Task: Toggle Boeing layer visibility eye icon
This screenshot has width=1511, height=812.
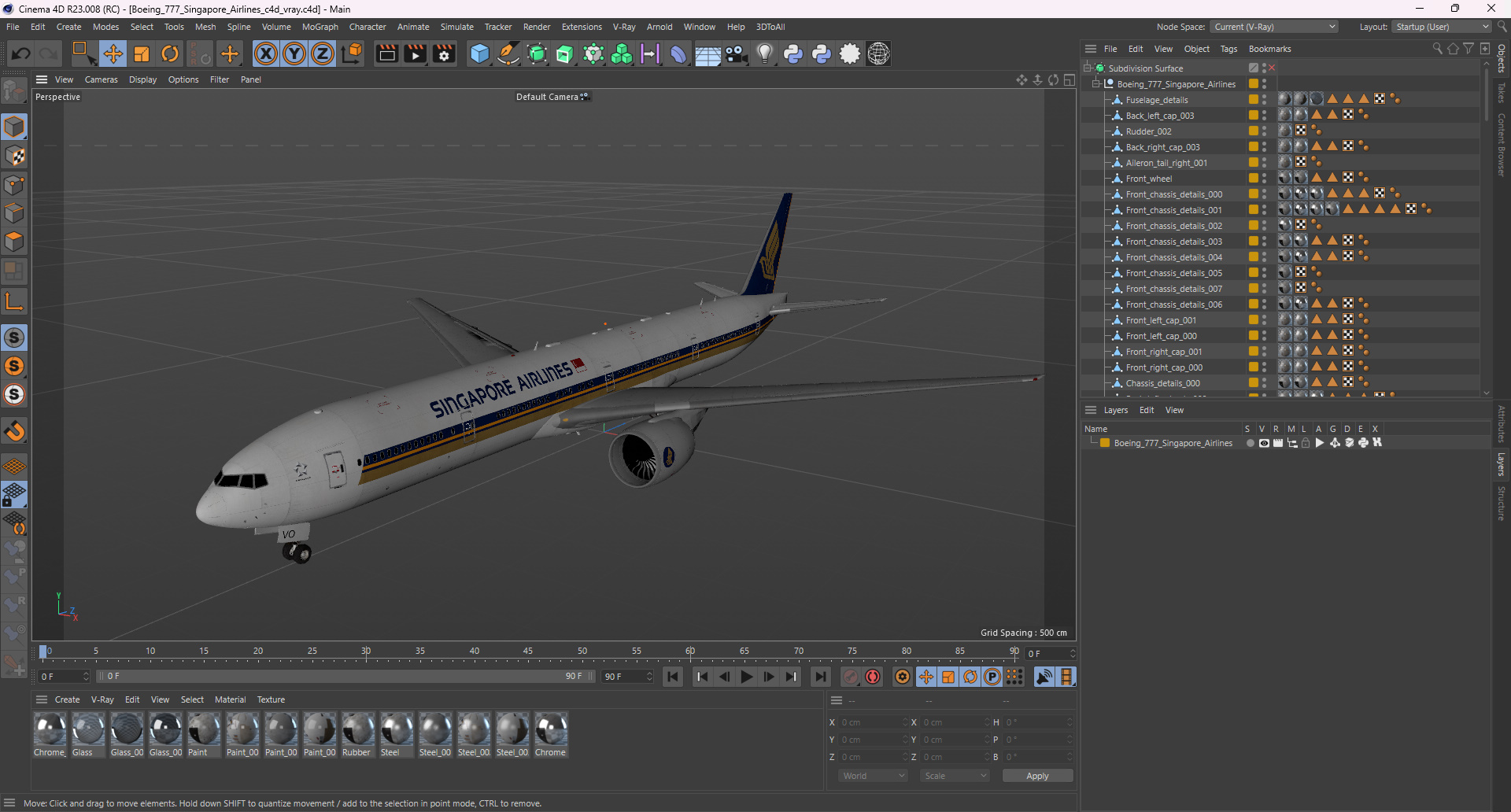Action: click(1264, 443)
